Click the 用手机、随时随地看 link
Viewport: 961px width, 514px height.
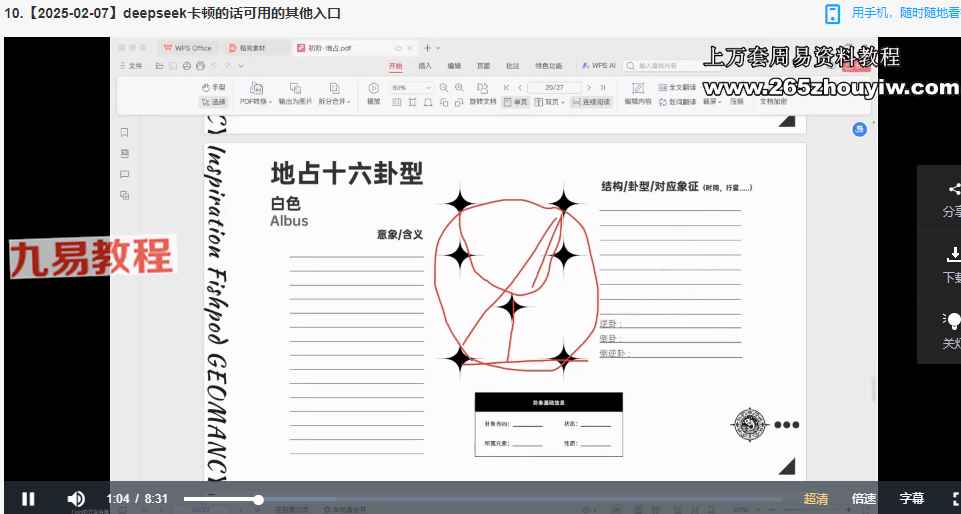click(903, 13)
